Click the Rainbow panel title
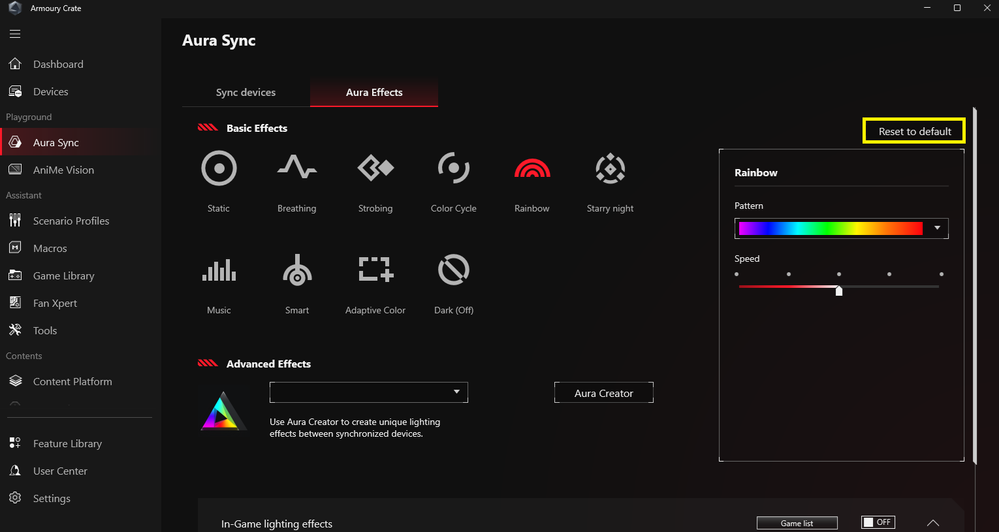This screenshot has width=999, height=532. tap(756, 173)
